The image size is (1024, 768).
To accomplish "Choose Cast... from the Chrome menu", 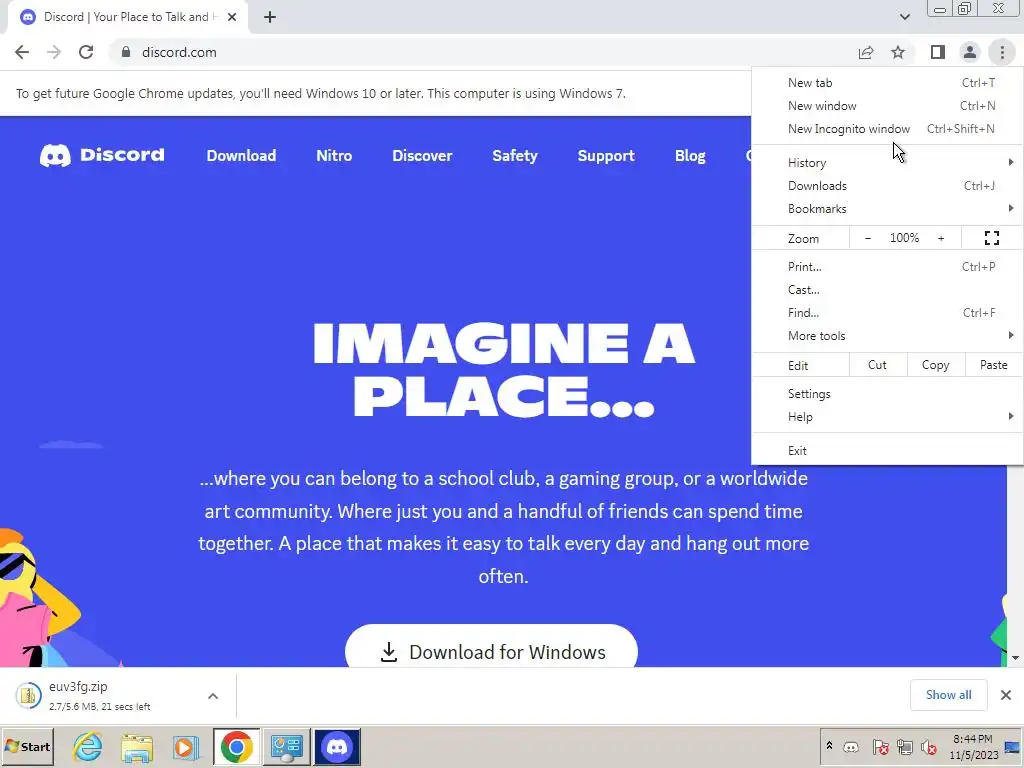I will click(887, 289).
